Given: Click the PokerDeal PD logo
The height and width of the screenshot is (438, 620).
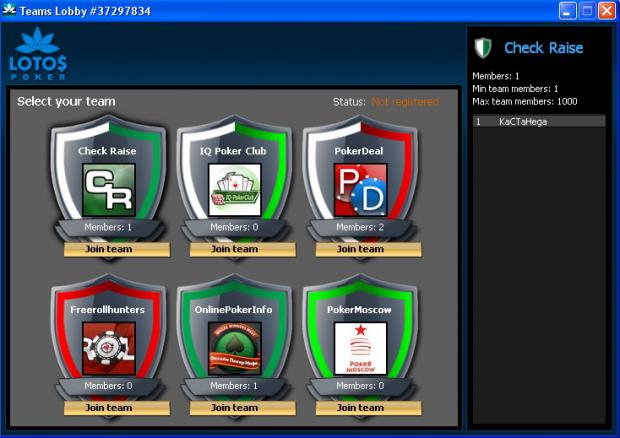Looking at the screenshot, I should pyautogui.click(x=360, y=190).
